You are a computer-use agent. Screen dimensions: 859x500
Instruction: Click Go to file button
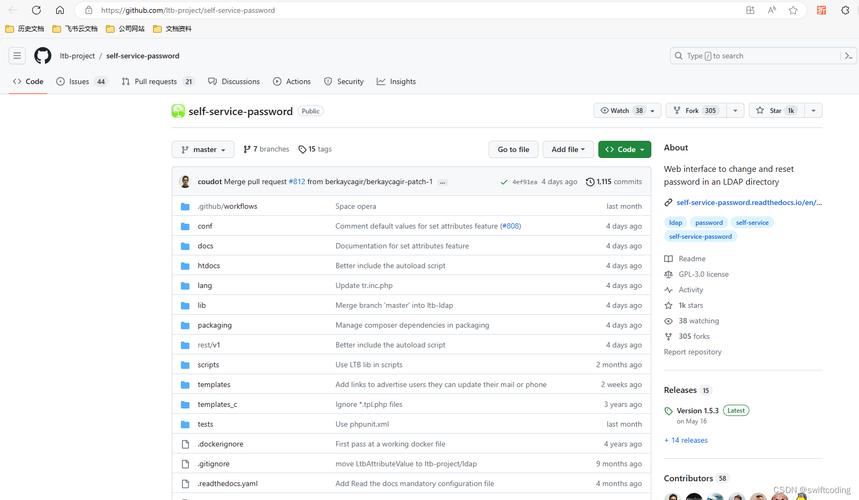(x=513, y=150)
